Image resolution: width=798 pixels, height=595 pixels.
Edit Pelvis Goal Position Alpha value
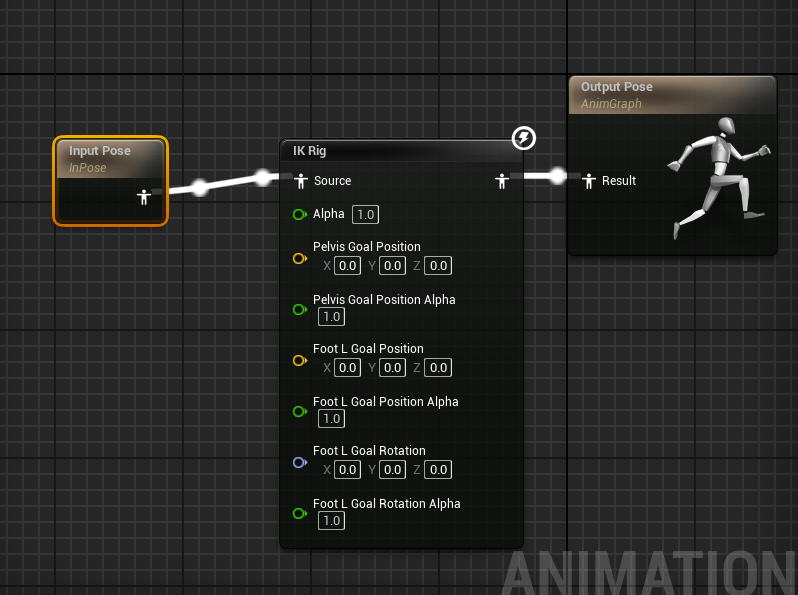tap(331, 317)
